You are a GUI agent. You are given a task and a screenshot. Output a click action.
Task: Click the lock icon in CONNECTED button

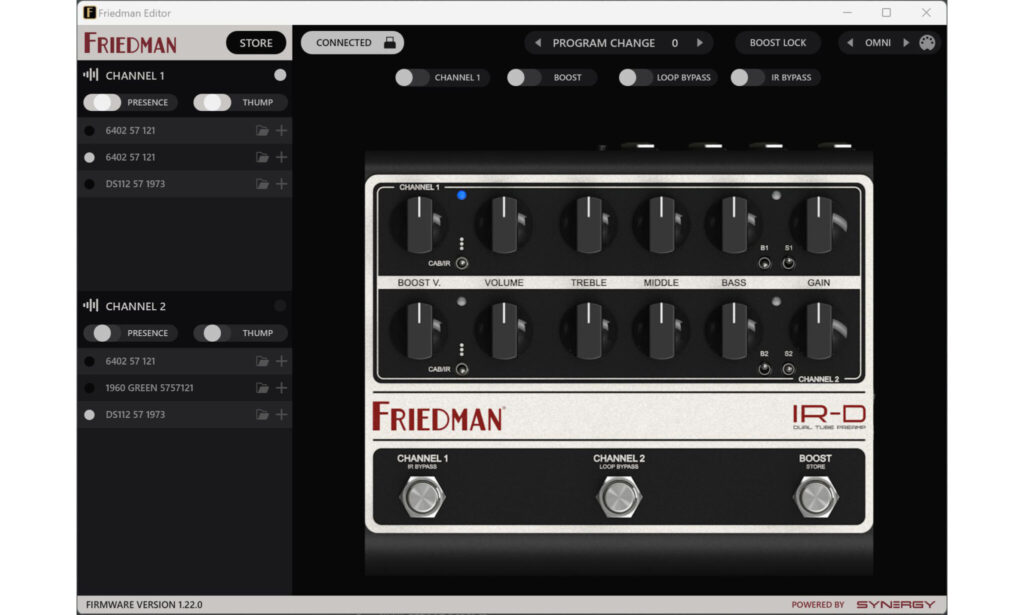[x=390, y=42]
